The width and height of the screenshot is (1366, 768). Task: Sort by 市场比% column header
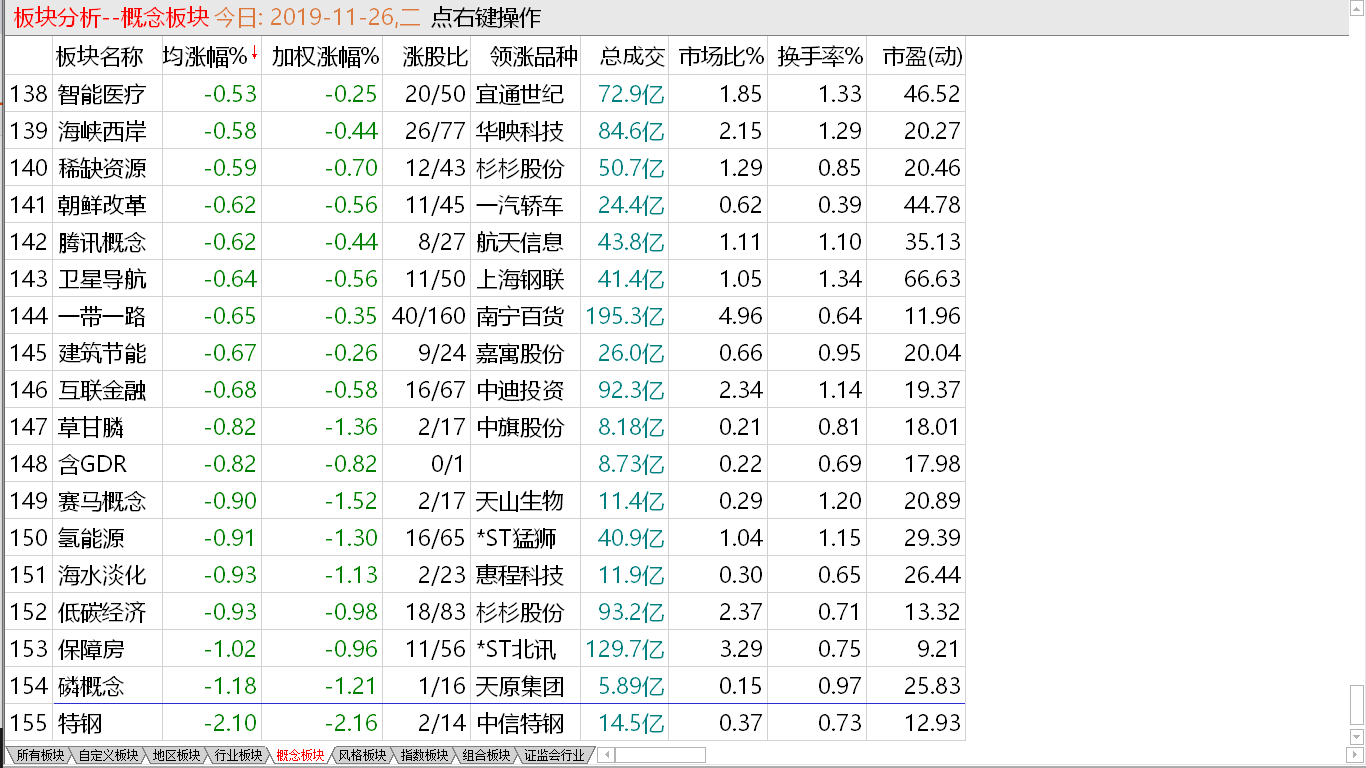[720, 56]
